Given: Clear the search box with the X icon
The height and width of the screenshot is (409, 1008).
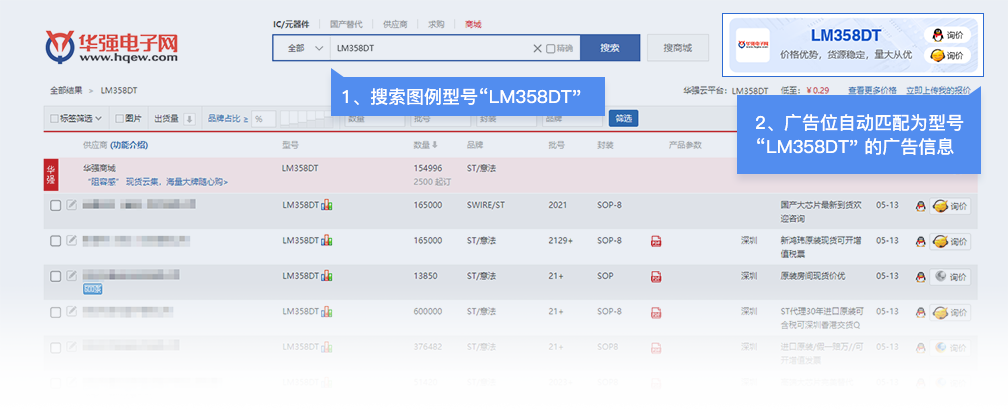Looking at the screenshot, I should click(x=537, y=48).
